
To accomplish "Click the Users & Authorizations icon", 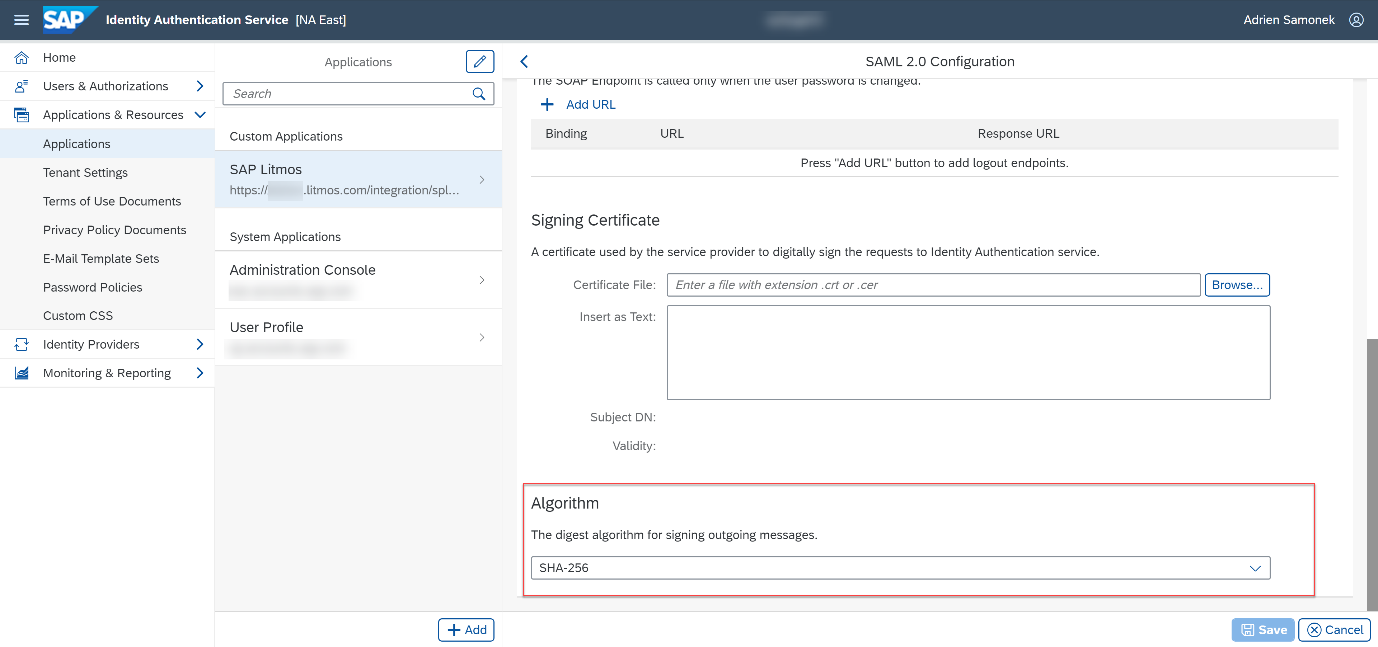I will click(x=21, y=87).
